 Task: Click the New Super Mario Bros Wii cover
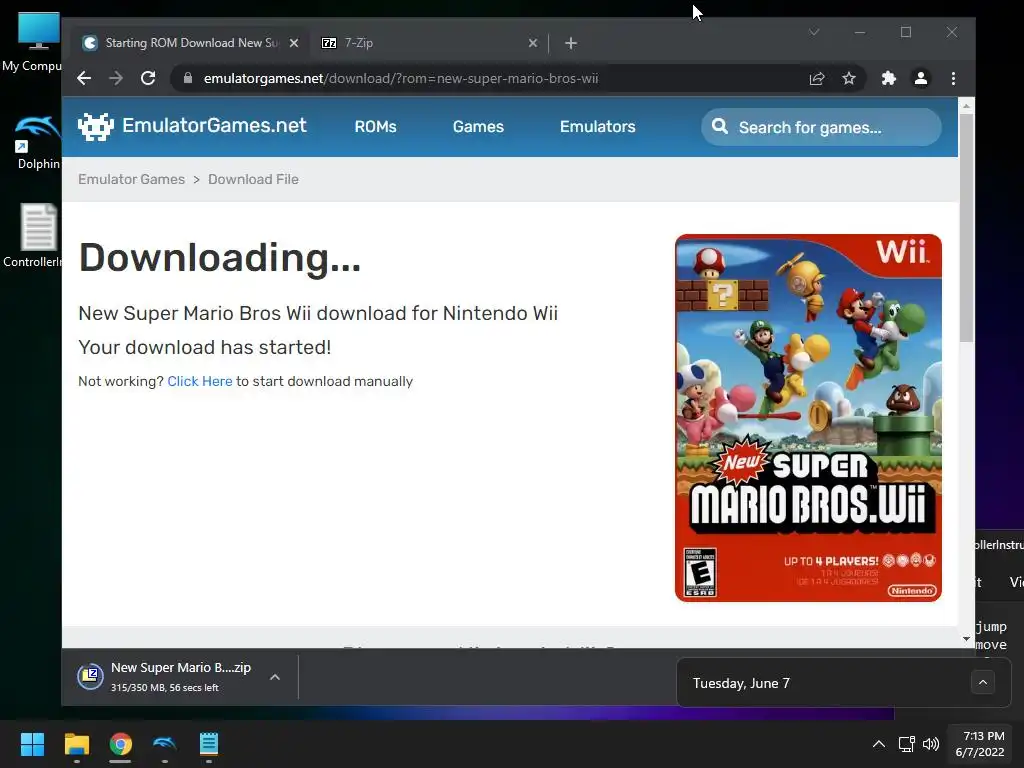[808, 418]
